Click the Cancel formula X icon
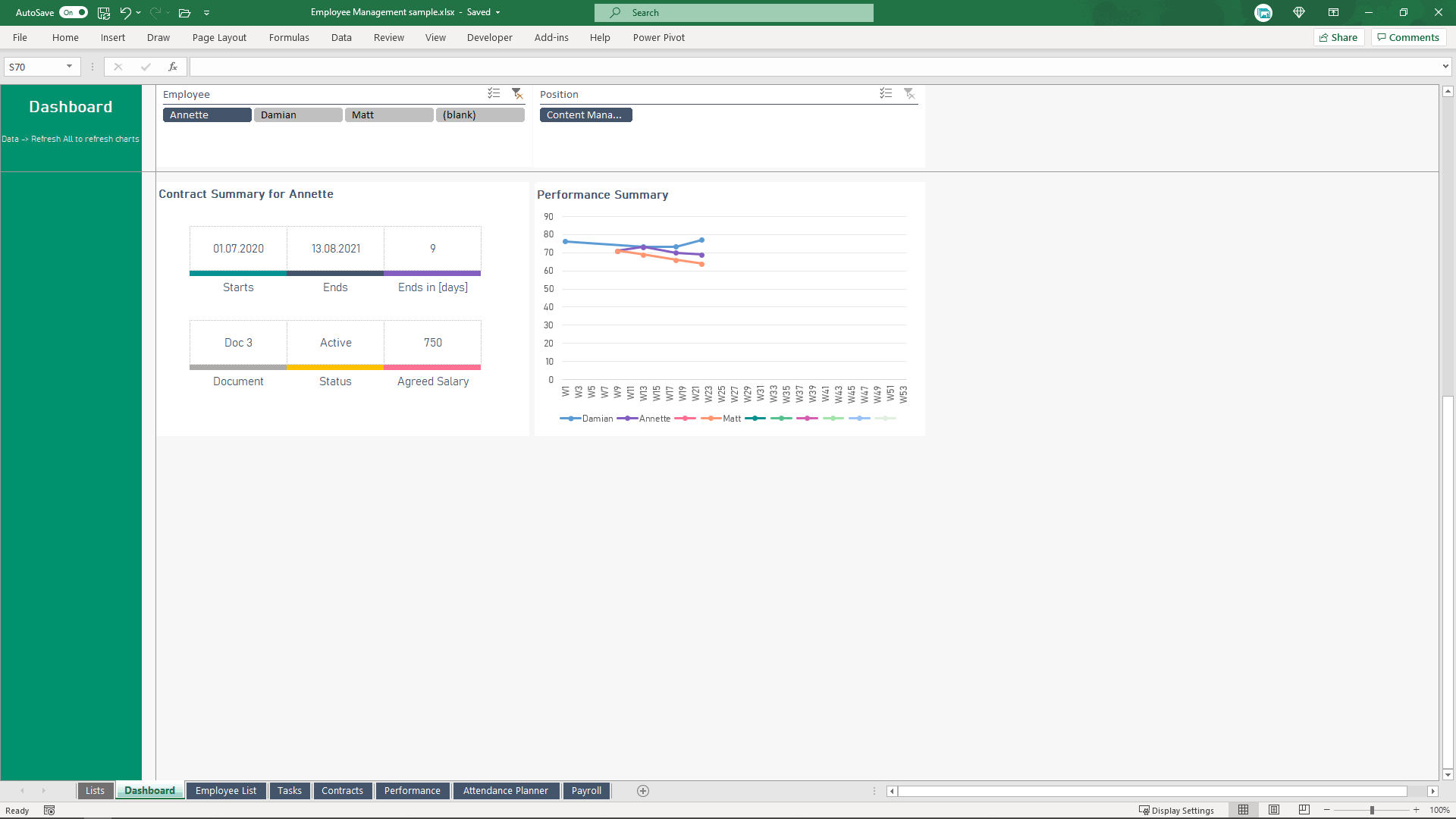Viewport: 1456px width, 819px height. (x=118, y=67)
